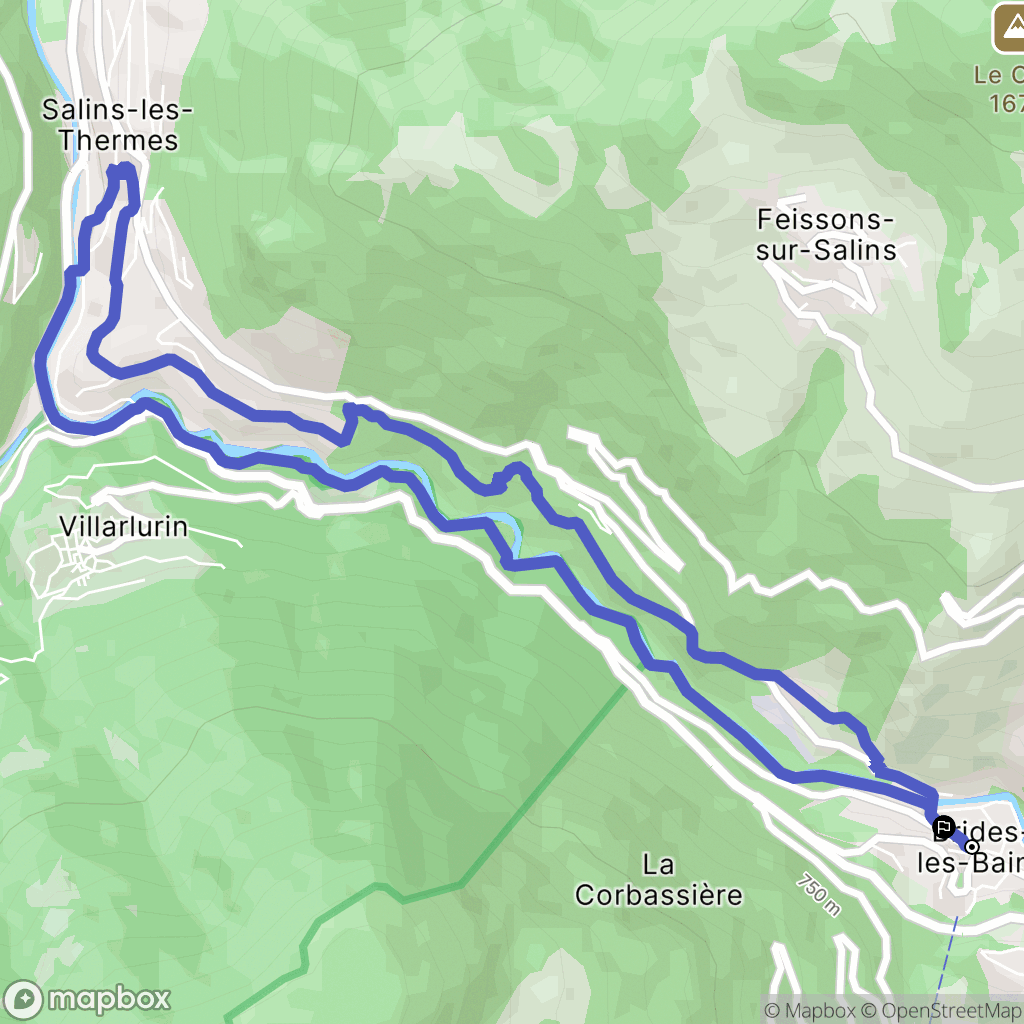Click the black finish flag marker
This screenshot has width=1024, height=1024.
pyautogui.click(x=944, y=828)
